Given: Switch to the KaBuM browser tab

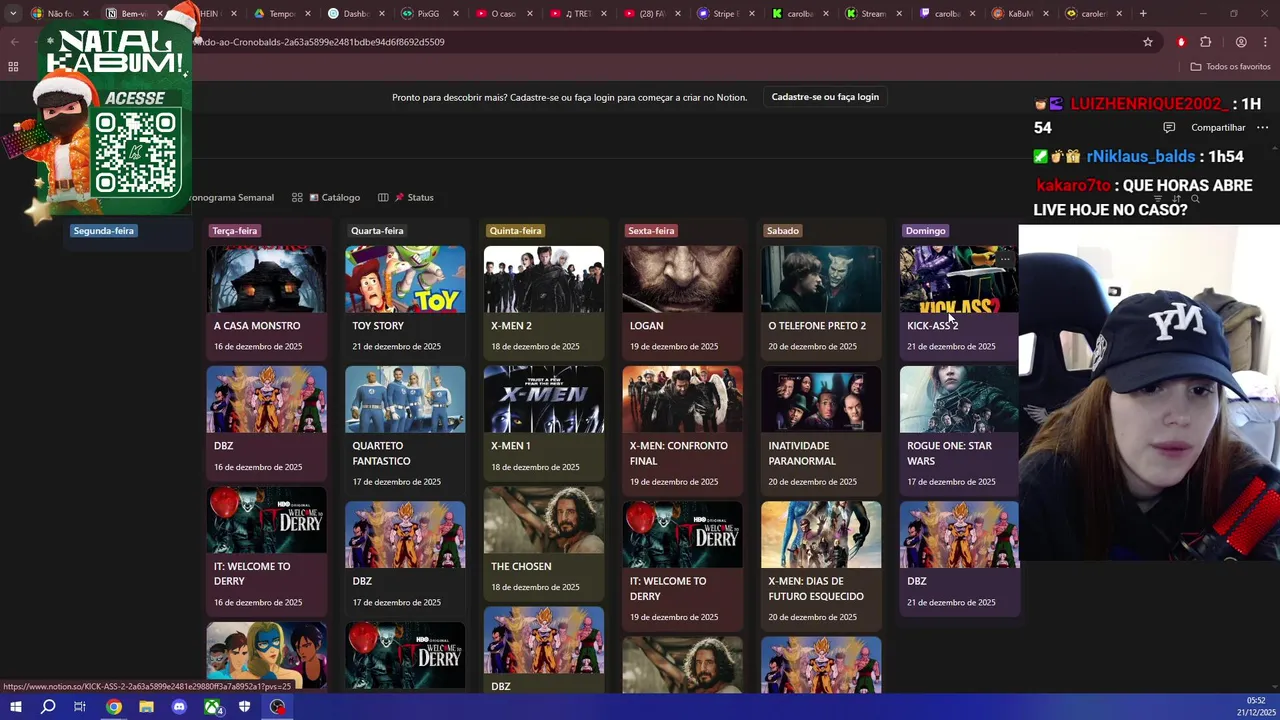Looking at the screenshot, I should tap(1020, 14).
